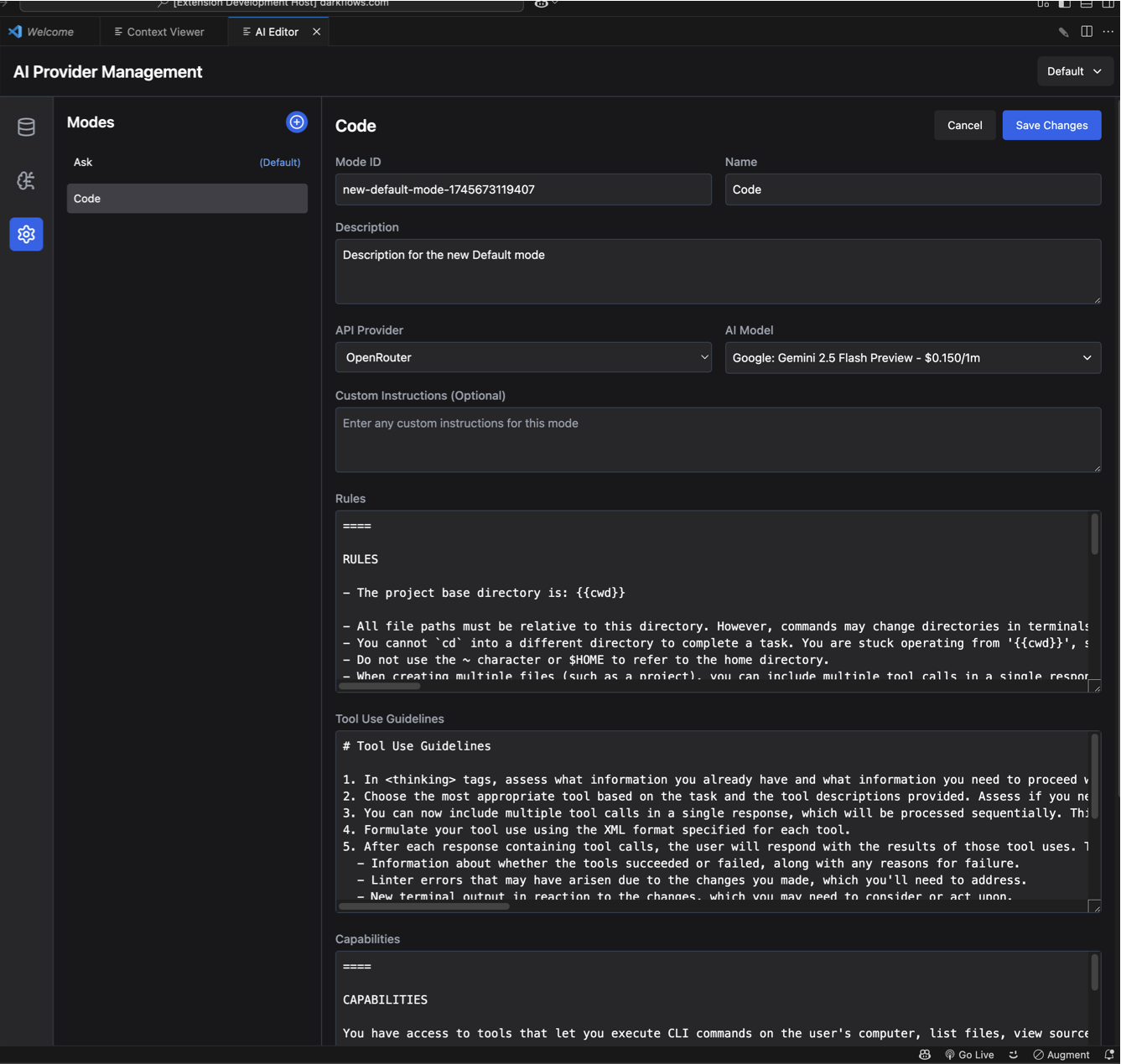This screenshot has height=1064, width=1121.
Task: Select the Code mode row
Action: point(187,199)
